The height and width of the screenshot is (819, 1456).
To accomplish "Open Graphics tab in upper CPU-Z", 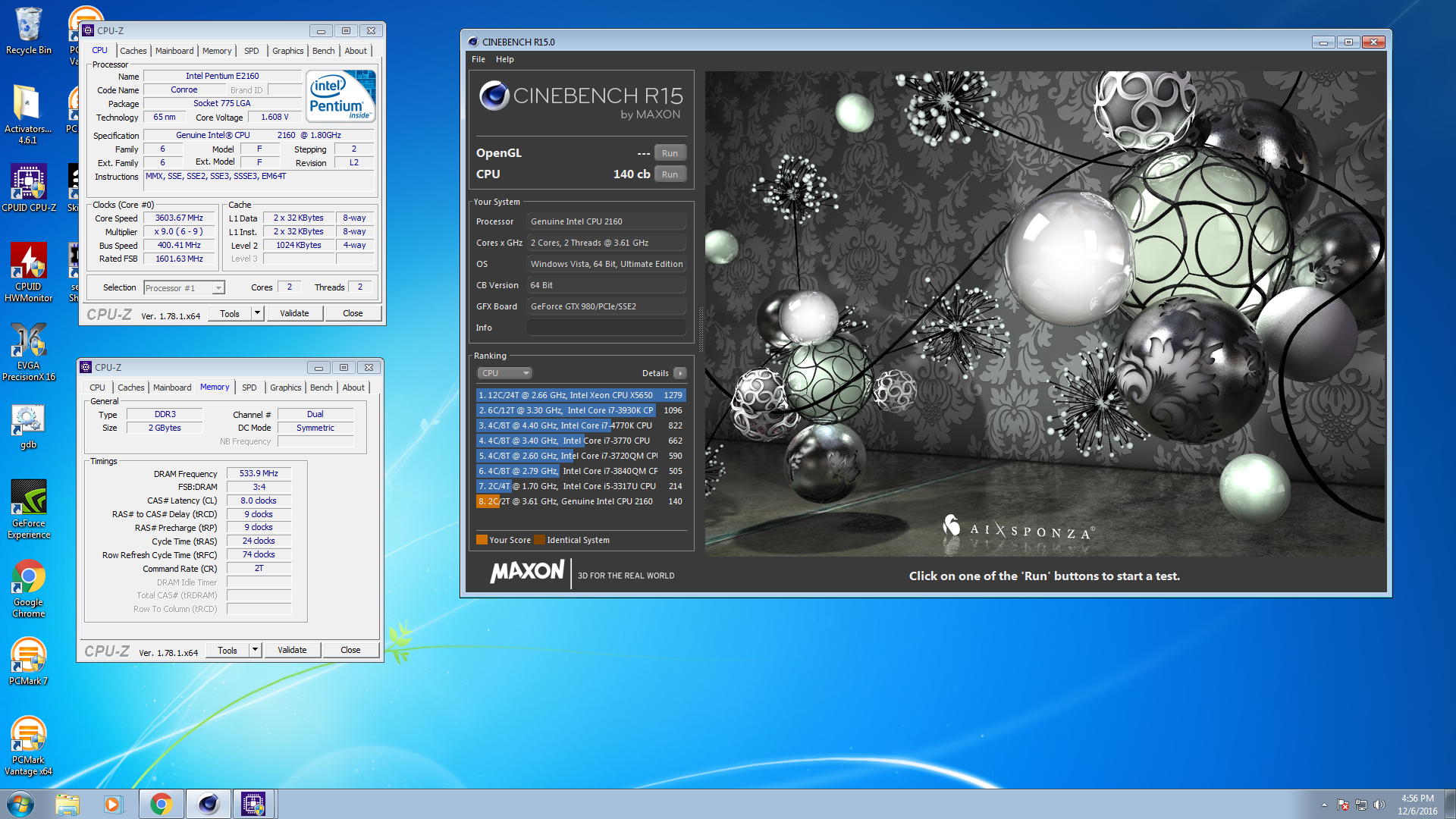I will 288,51.
